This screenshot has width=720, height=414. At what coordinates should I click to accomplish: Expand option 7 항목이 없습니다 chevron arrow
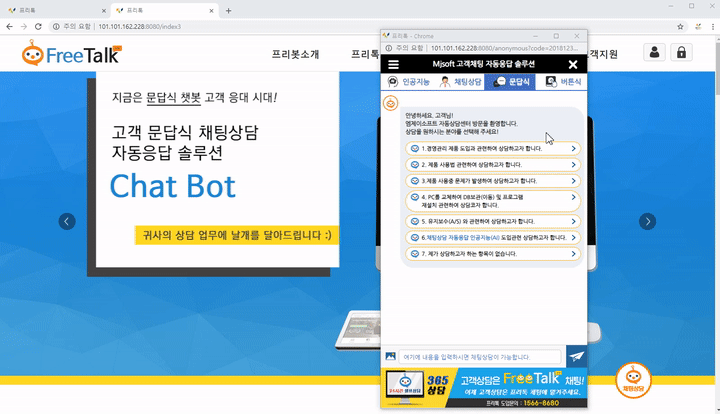[574, 253]
